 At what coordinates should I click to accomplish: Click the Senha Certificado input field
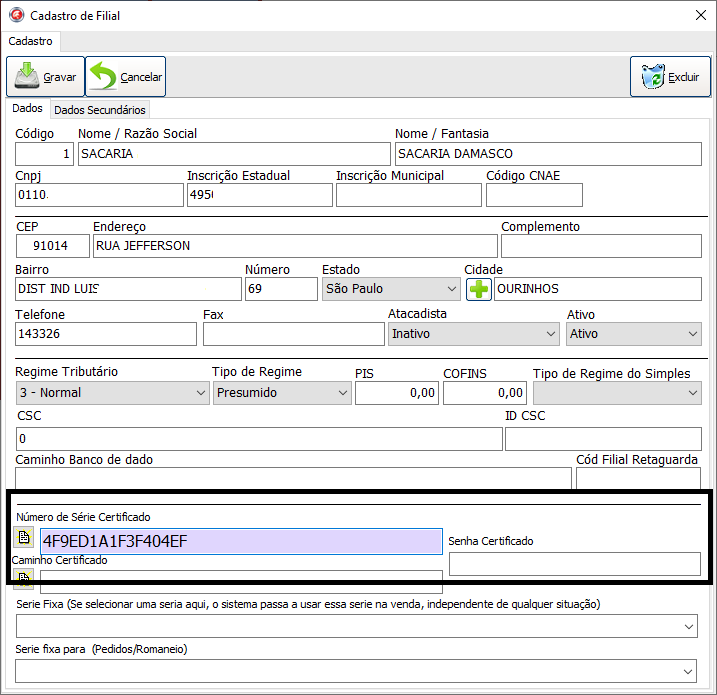pos(574,564)
